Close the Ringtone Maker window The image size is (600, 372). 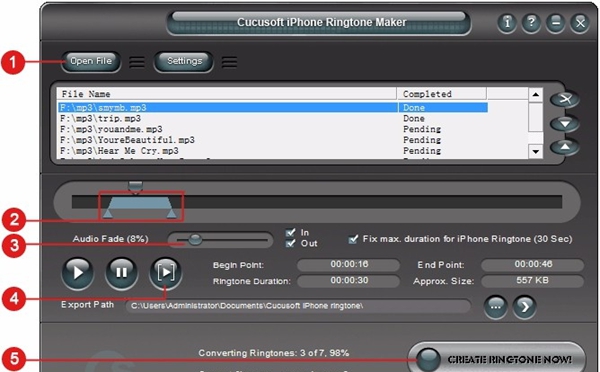pos(580,23)
